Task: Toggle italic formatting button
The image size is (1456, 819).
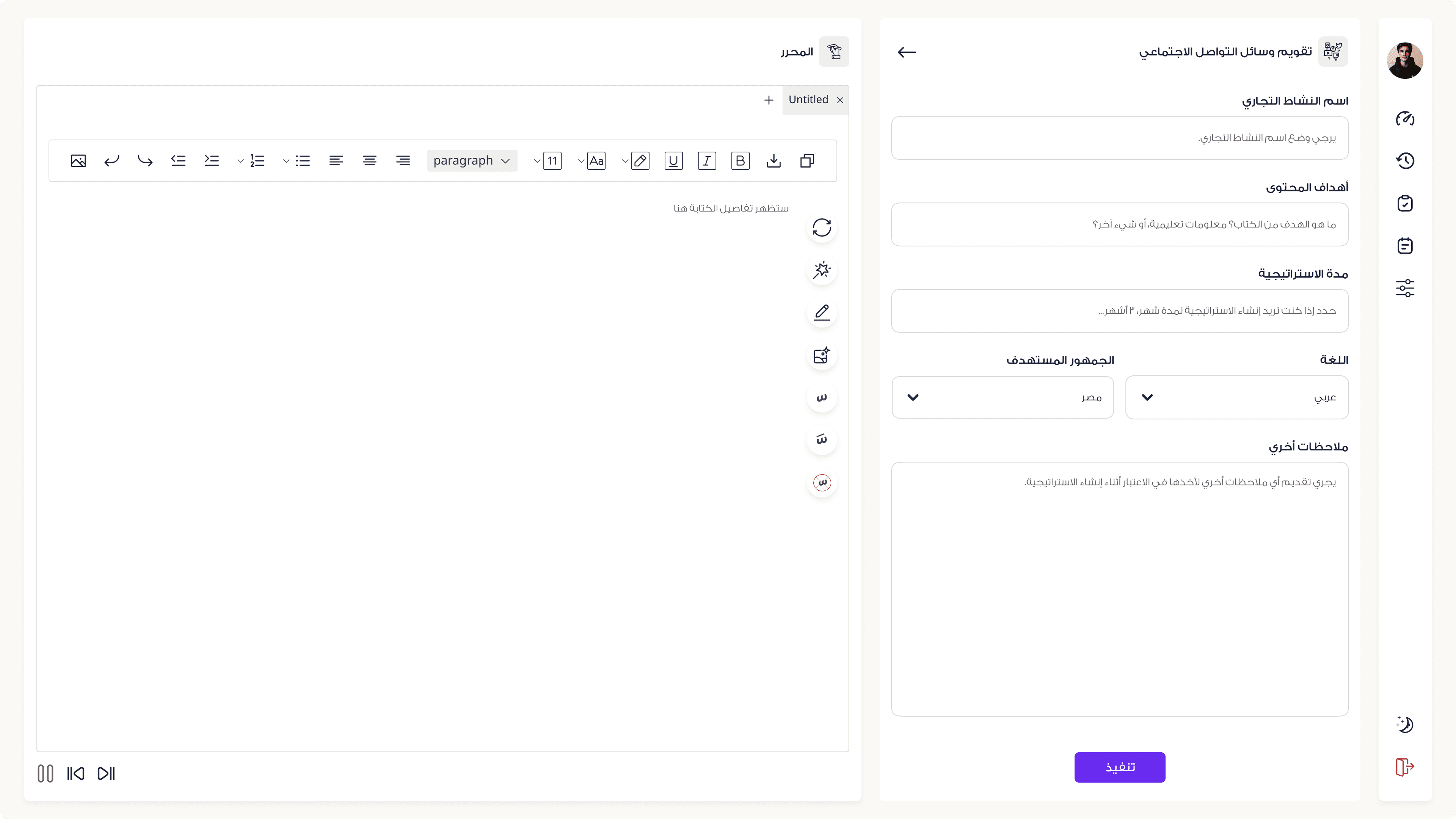Action: [x=706, y=161]
